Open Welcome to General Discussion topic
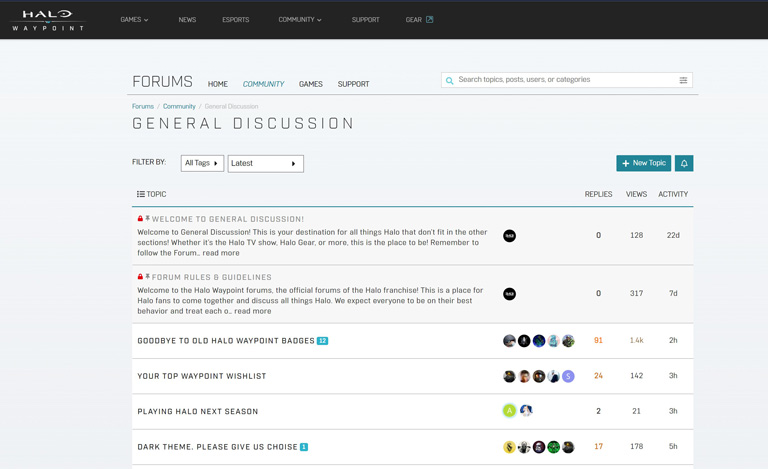 [x=228, y=219]
